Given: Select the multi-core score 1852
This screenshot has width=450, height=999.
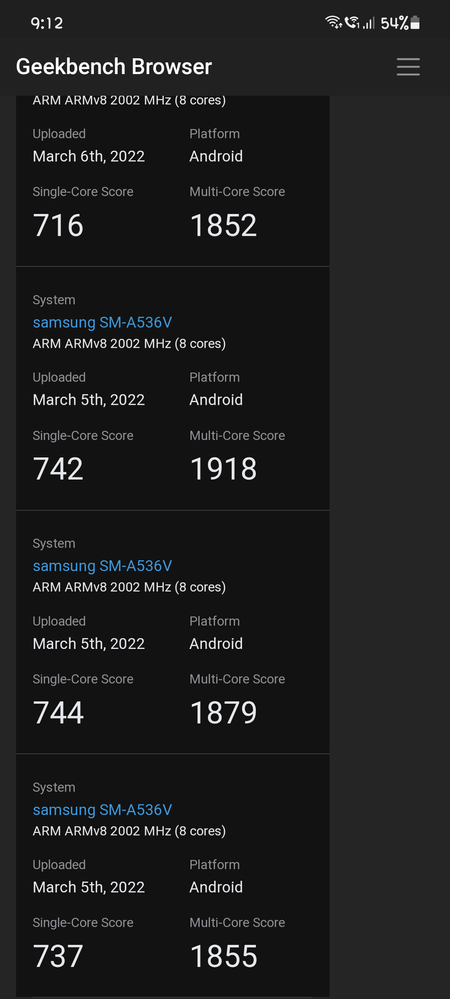Looking at the screenshot, I should pos(223,226).
